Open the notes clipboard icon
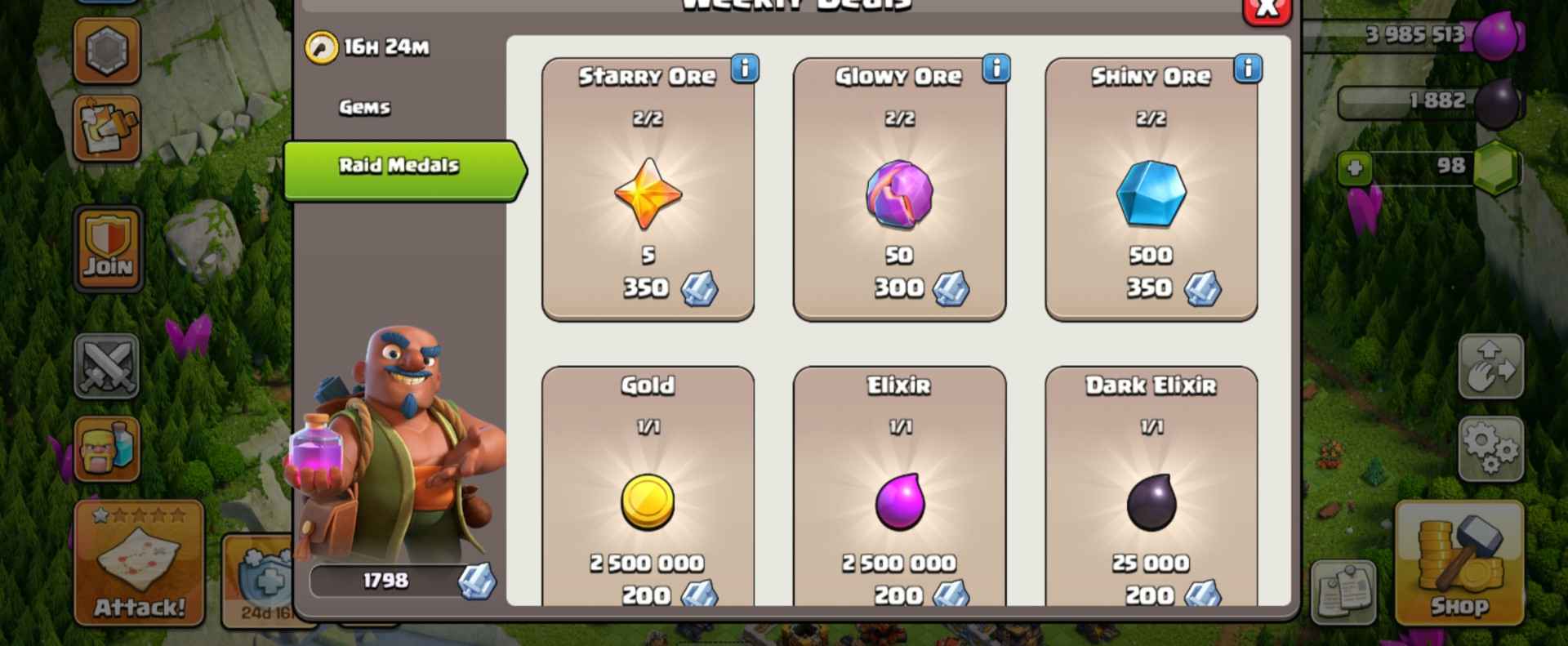The image size is (1568, 646). click(1343, 592)
